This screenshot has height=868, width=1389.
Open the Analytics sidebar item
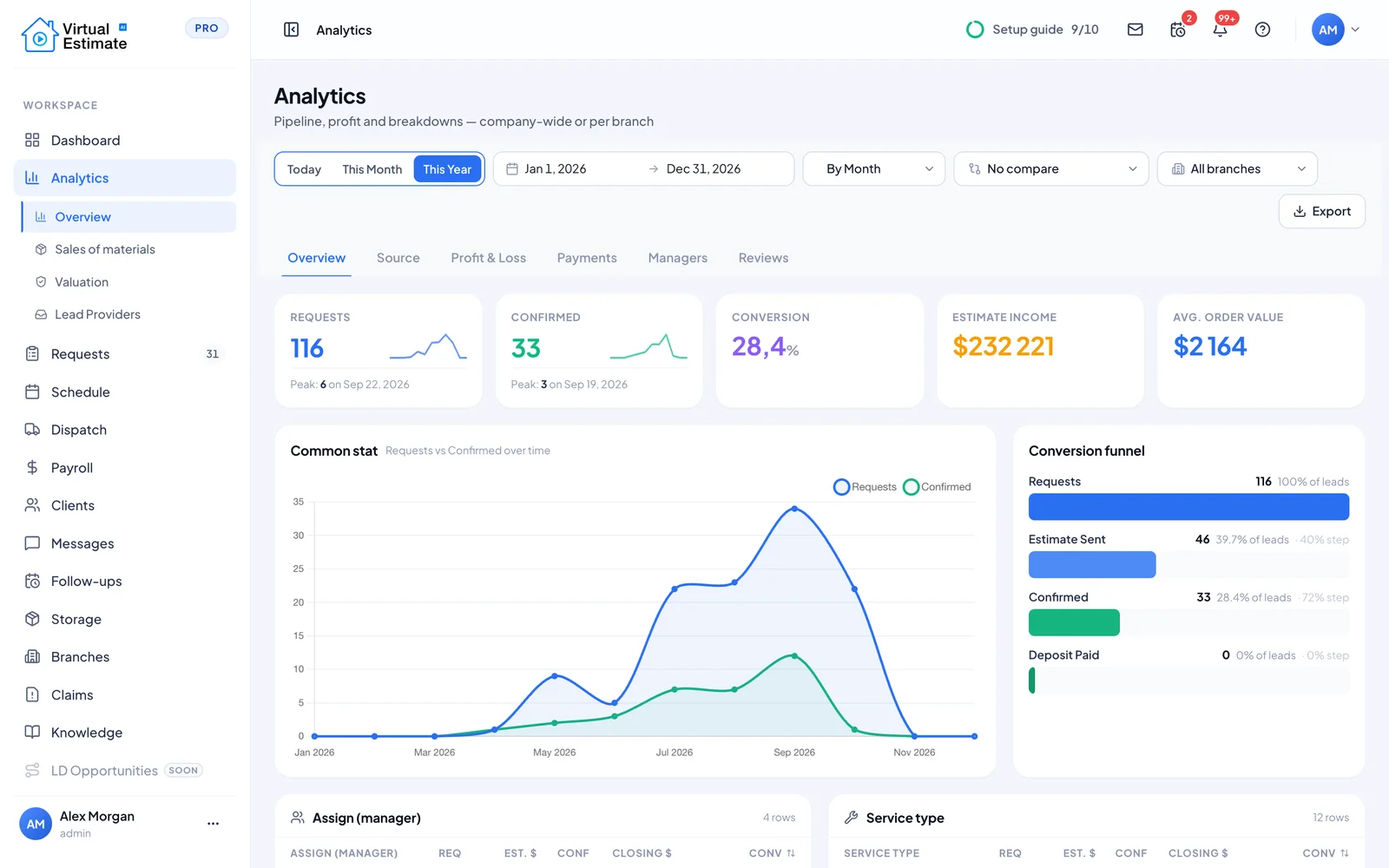click(125, 178)
